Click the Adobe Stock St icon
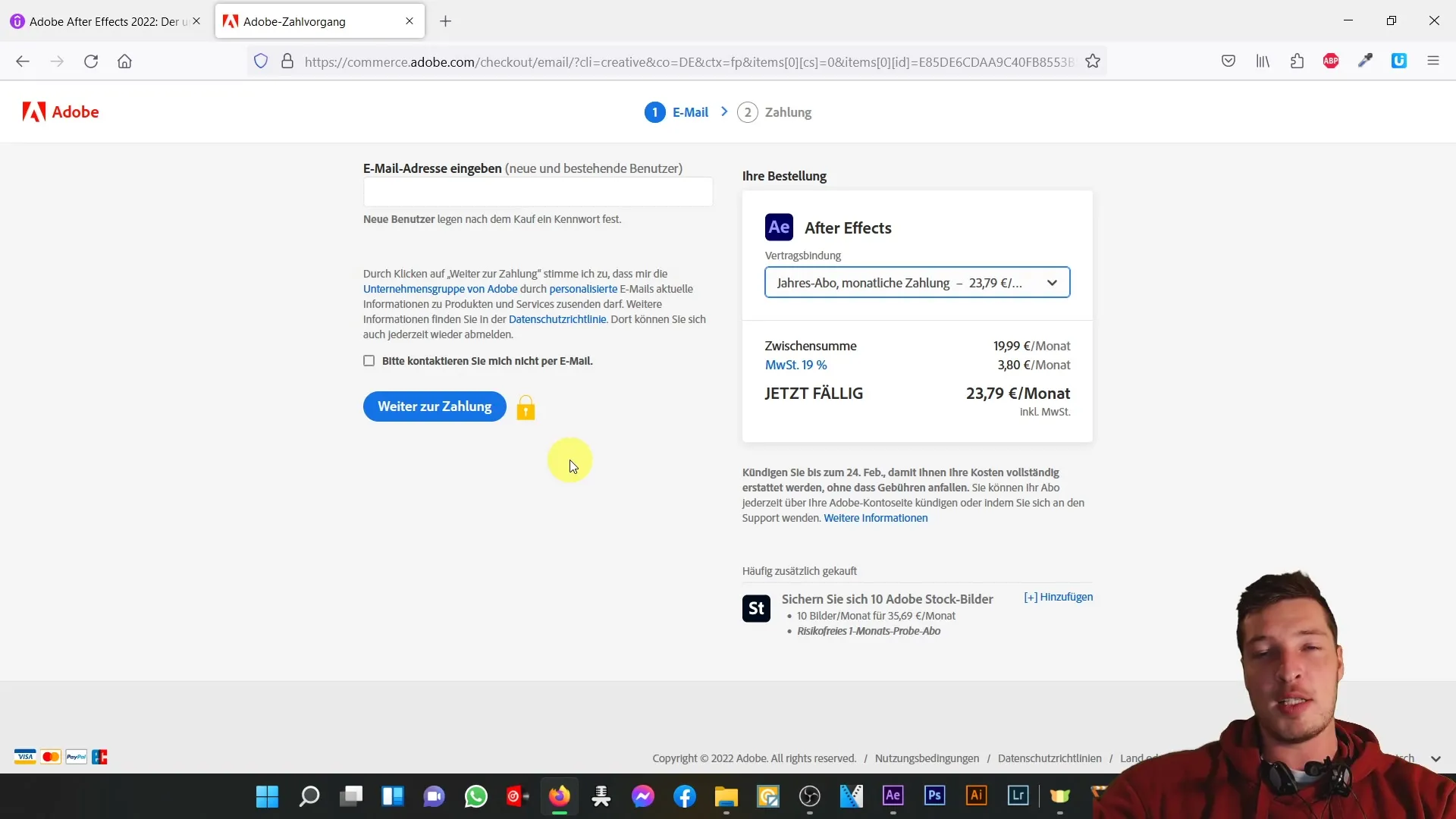 [x=756, y=608]
